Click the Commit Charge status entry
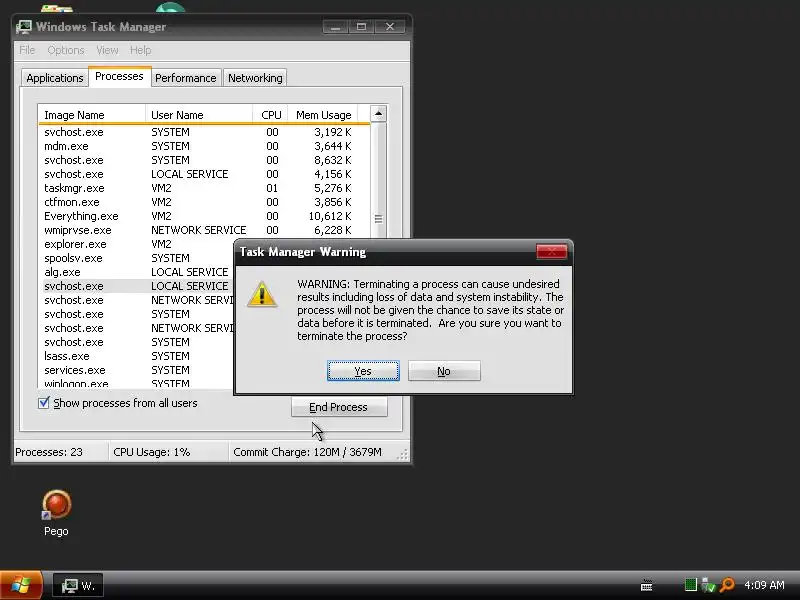 point(307,452)
